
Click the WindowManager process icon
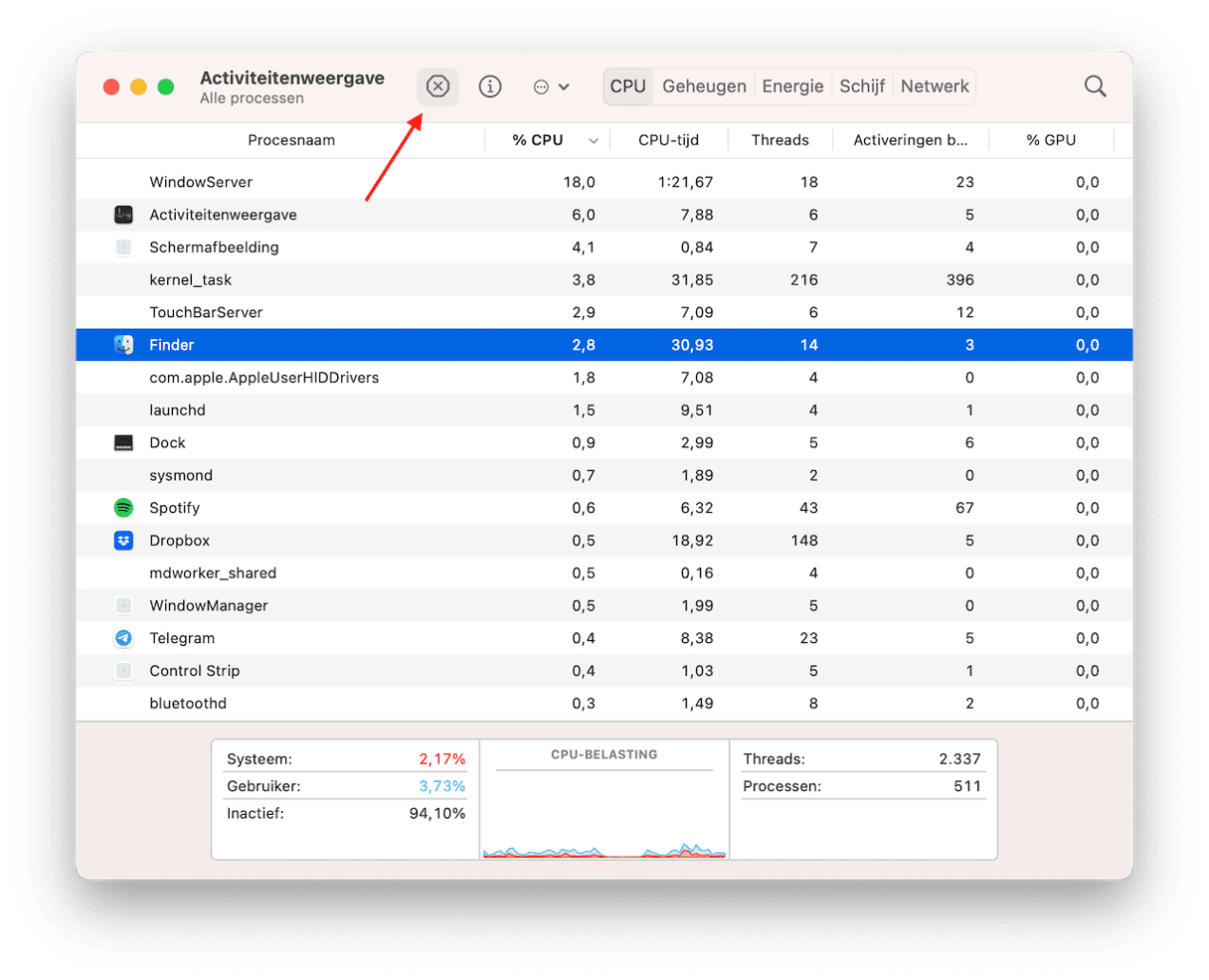coord(123,606)
